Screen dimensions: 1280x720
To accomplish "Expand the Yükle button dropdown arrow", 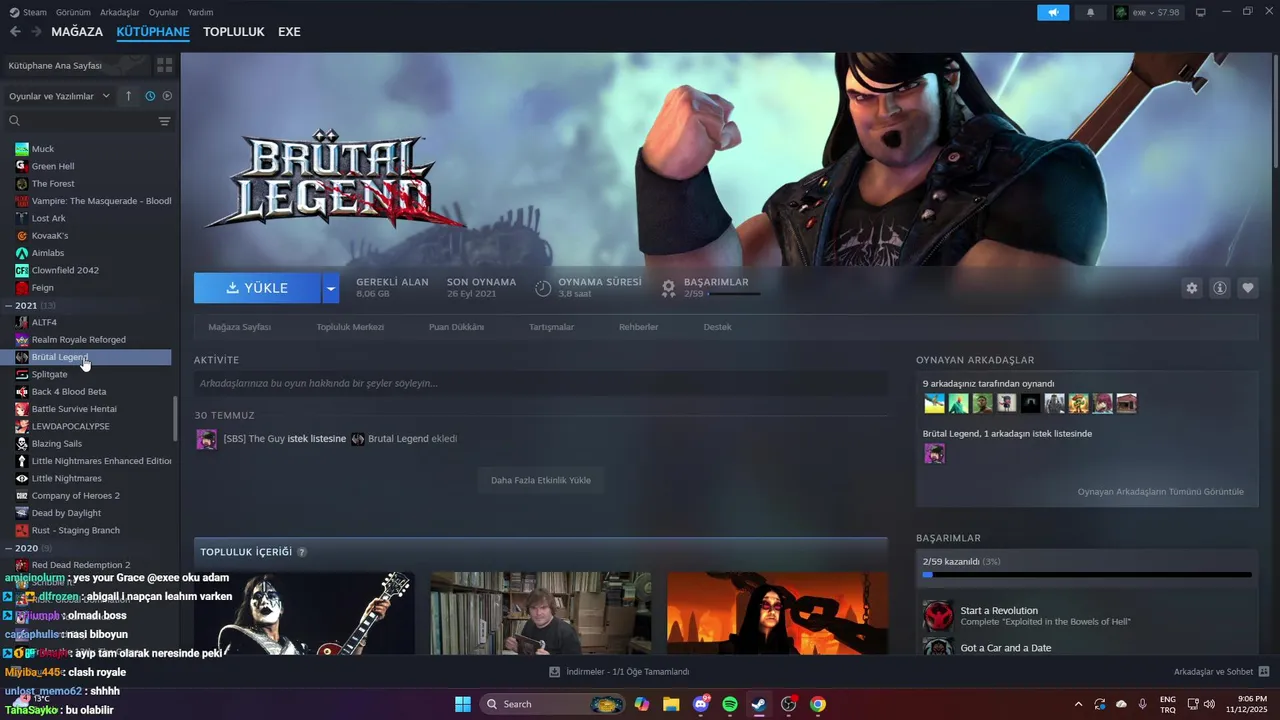I will [x=331, y=288].
